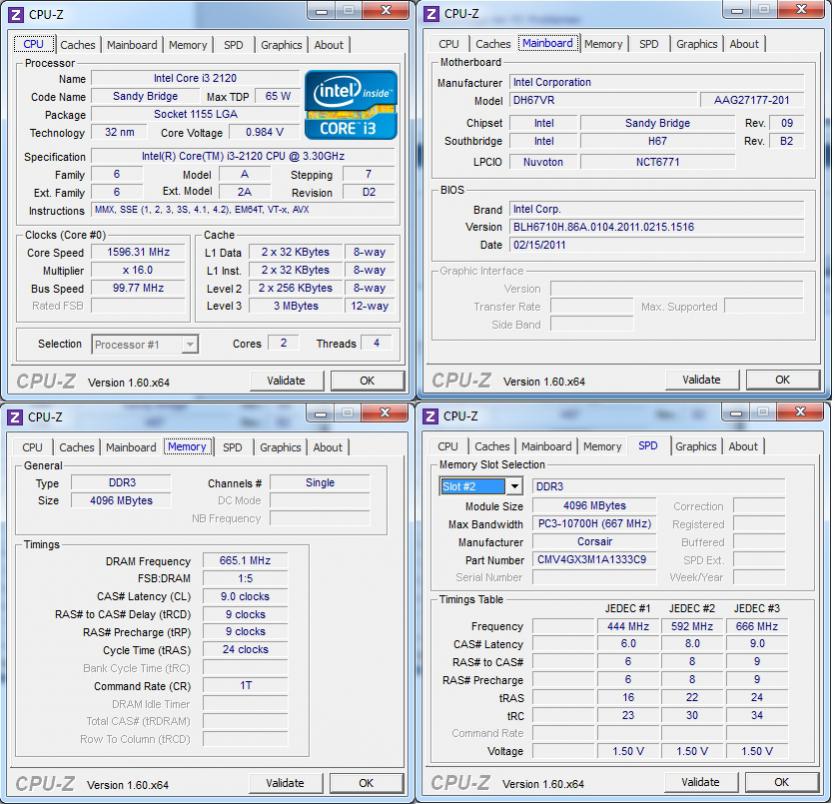This screenshot has height=804, width=835.
Task: Click the Specification field i3-2120 CPU @ 3.30GHz
Action: coord(243,156)
